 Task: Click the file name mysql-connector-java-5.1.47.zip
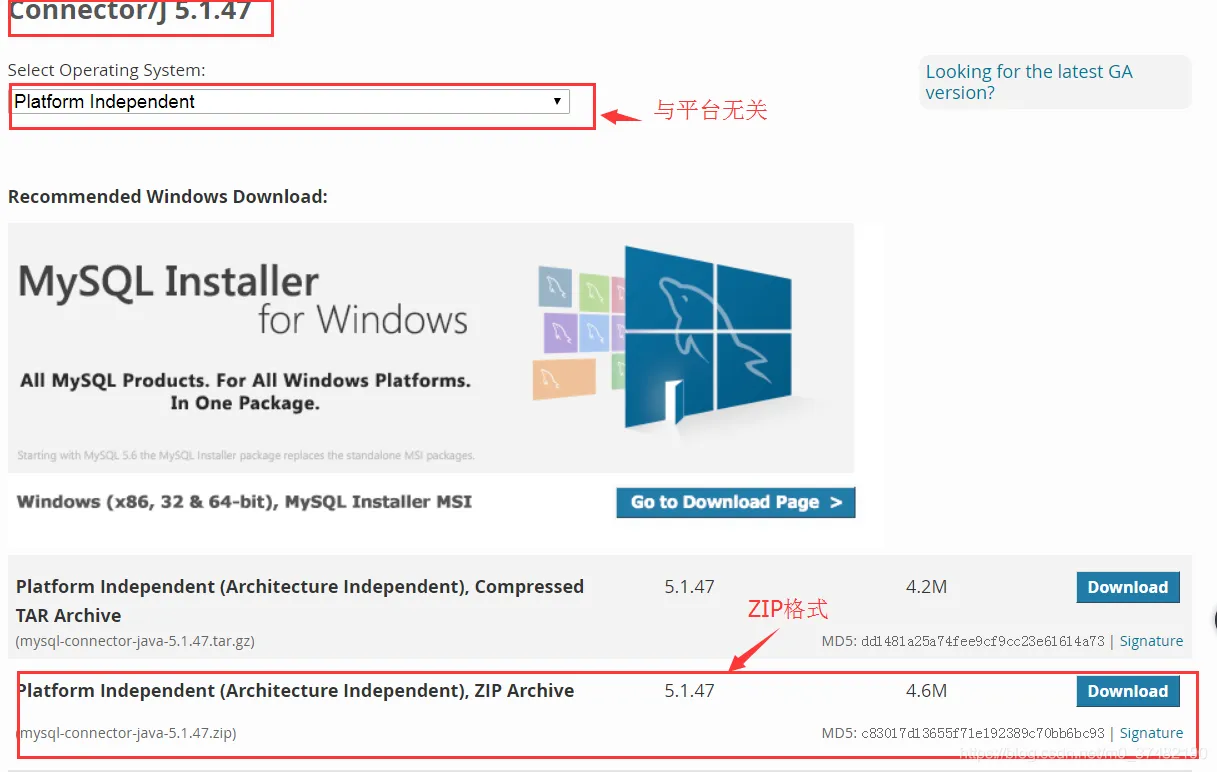(126, 733)
